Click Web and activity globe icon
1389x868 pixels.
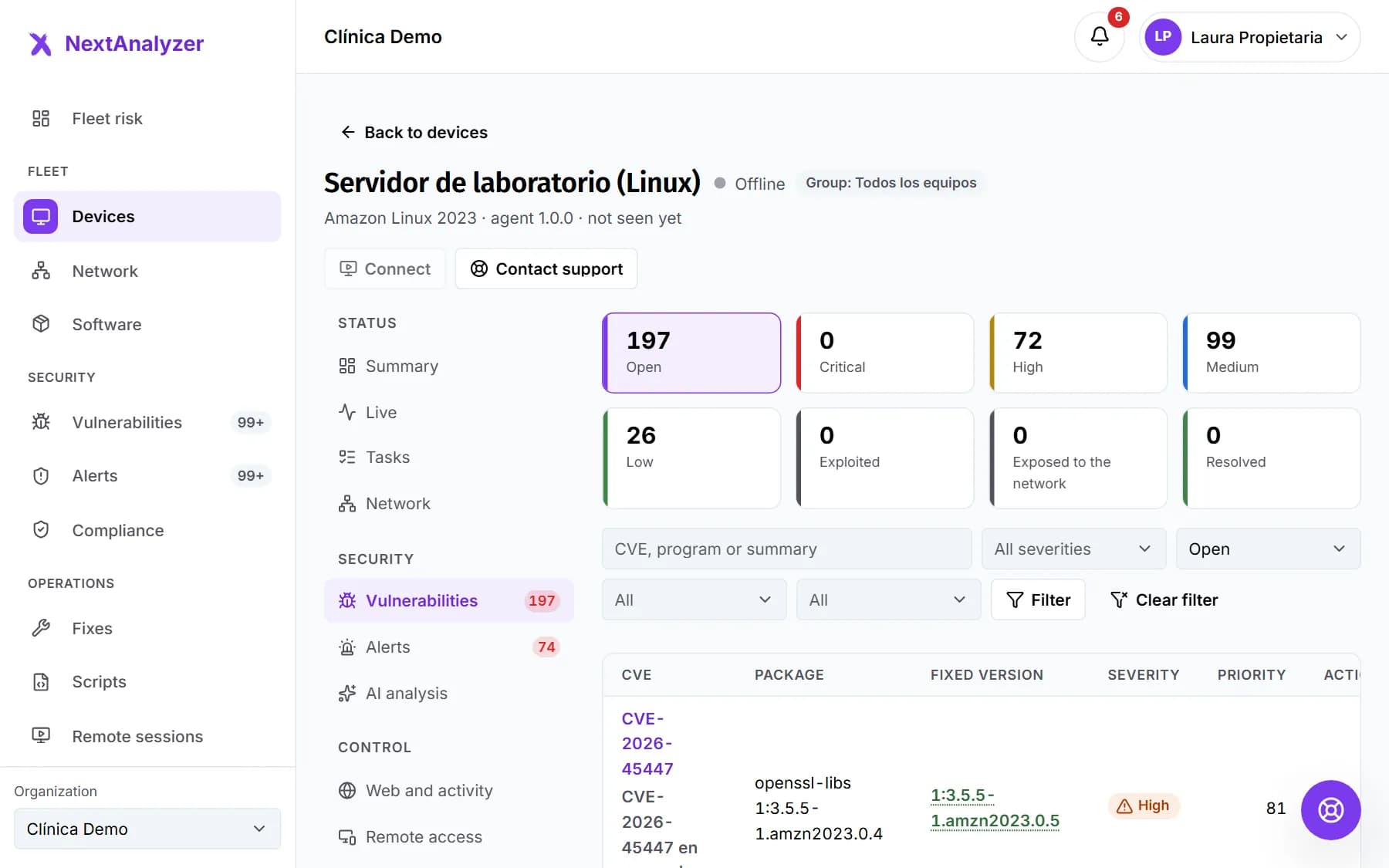pyautogui.click(x=347, y=790)
